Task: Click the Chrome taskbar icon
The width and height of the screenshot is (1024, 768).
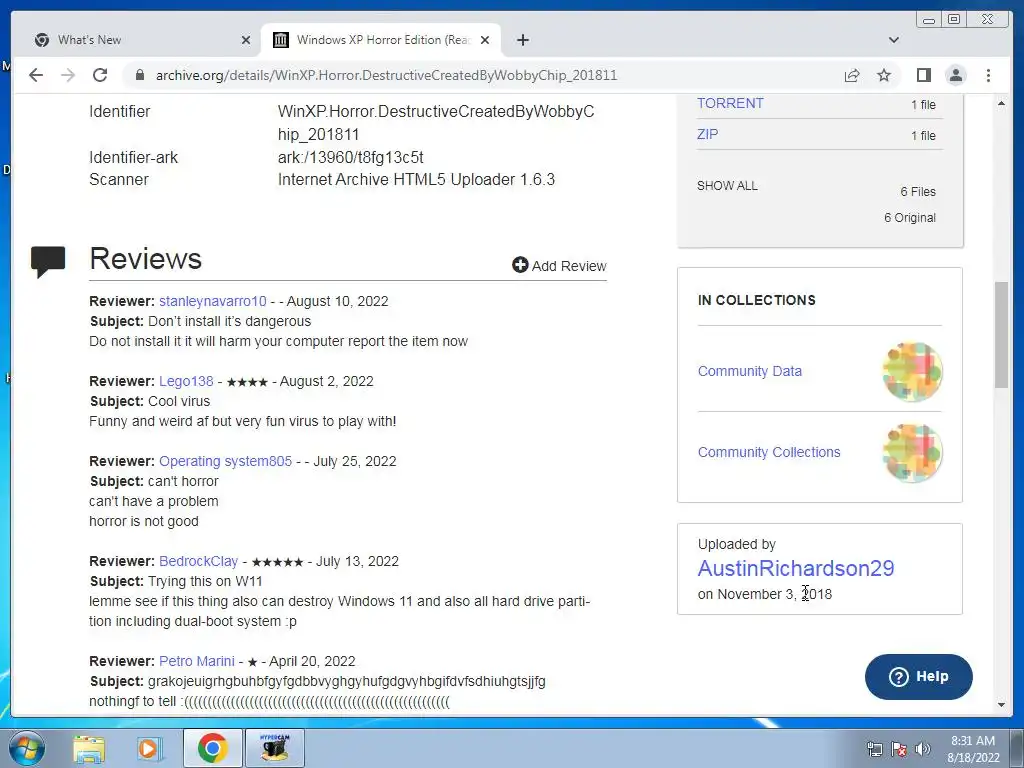Action: tap(212, 748)
